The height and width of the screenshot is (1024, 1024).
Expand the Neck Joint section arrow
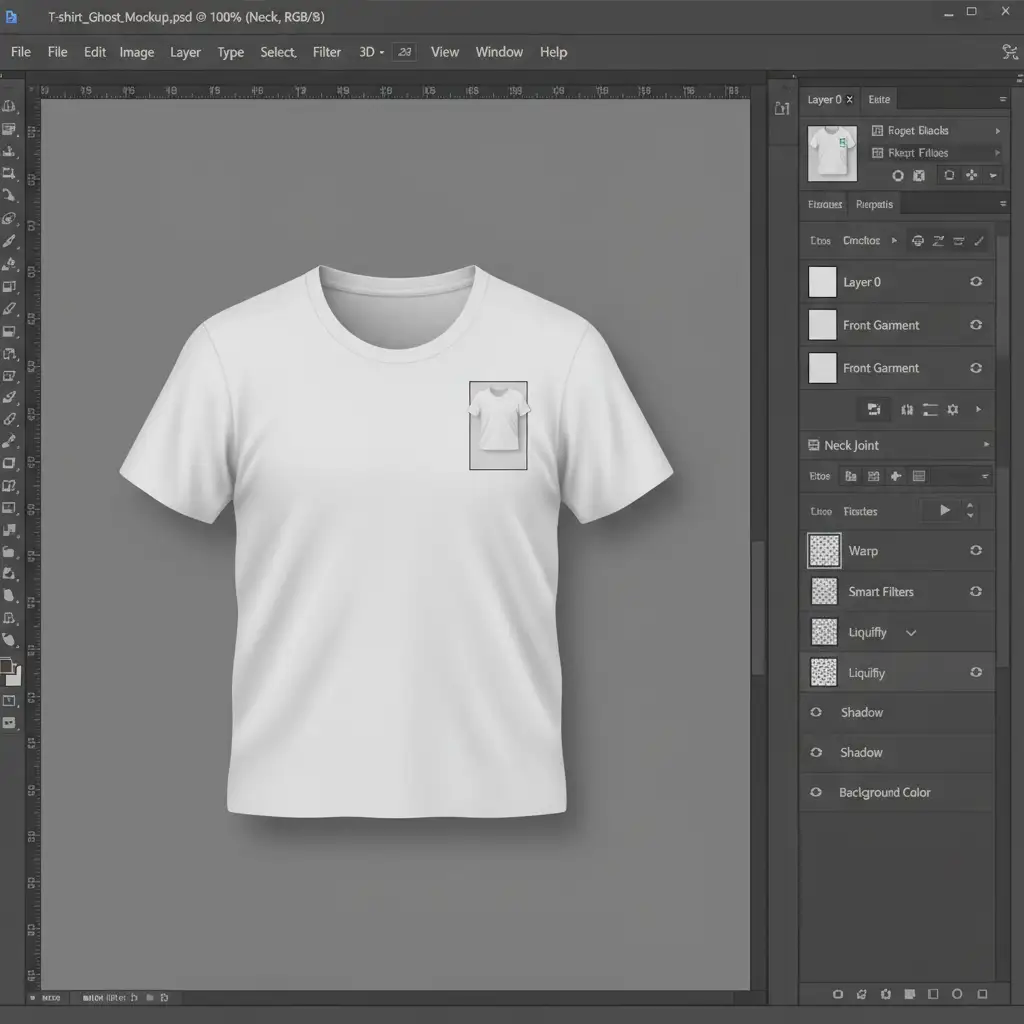coord(986,445)
